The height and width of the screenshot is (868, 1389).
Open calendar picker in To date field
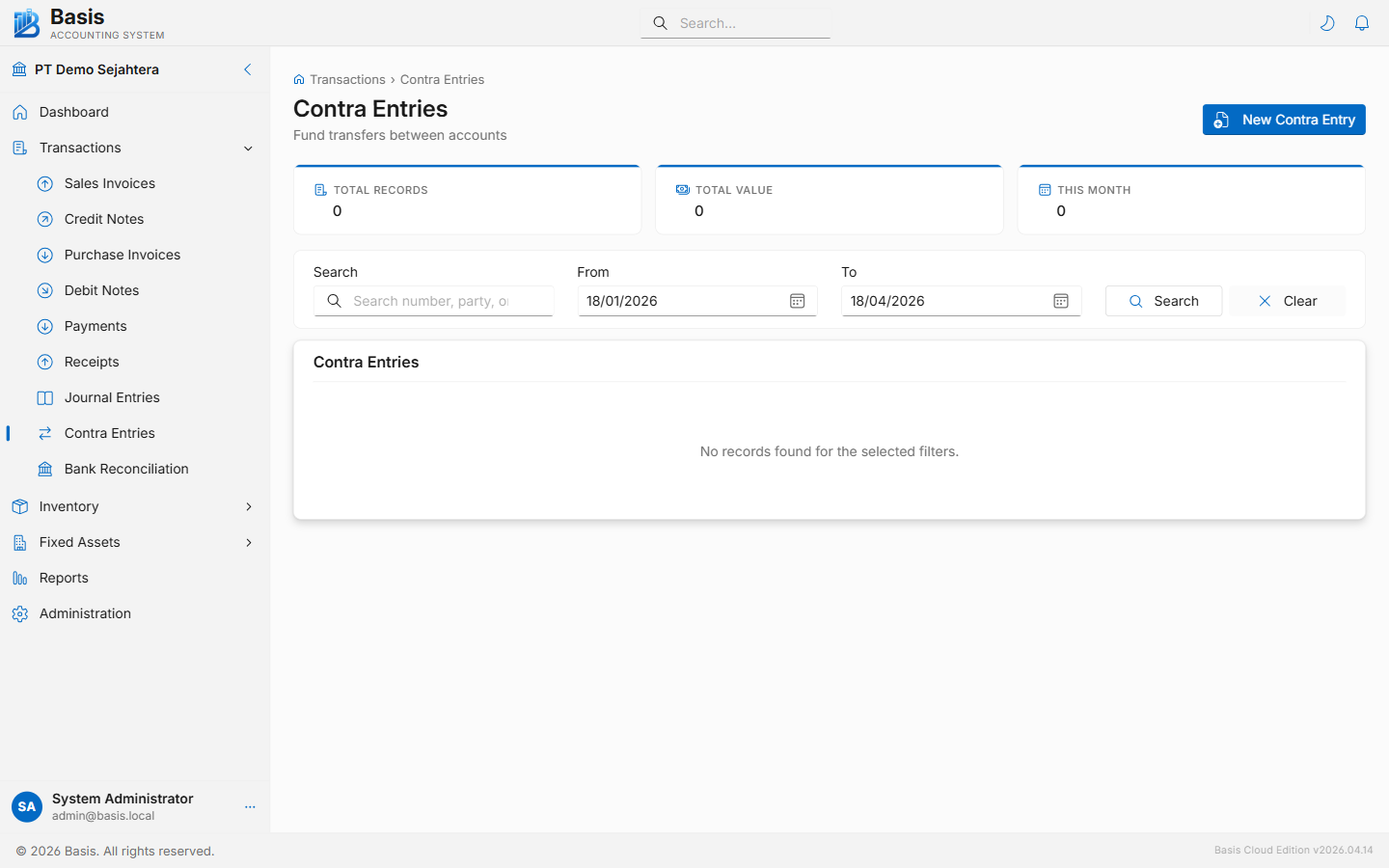pos(1060,301)
